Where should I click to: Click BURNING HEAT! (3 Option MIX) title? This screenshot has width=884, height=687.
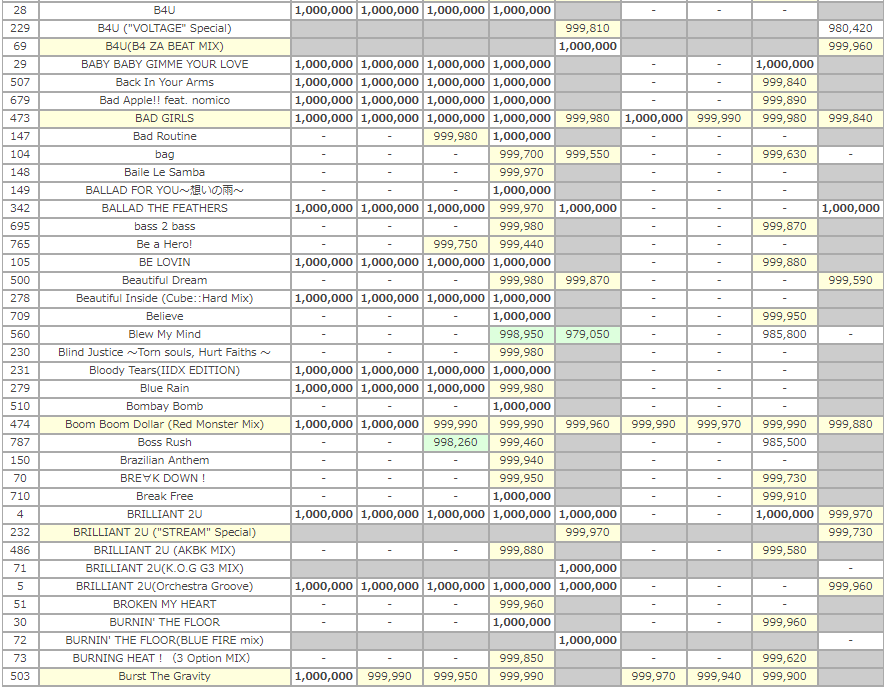161,659
